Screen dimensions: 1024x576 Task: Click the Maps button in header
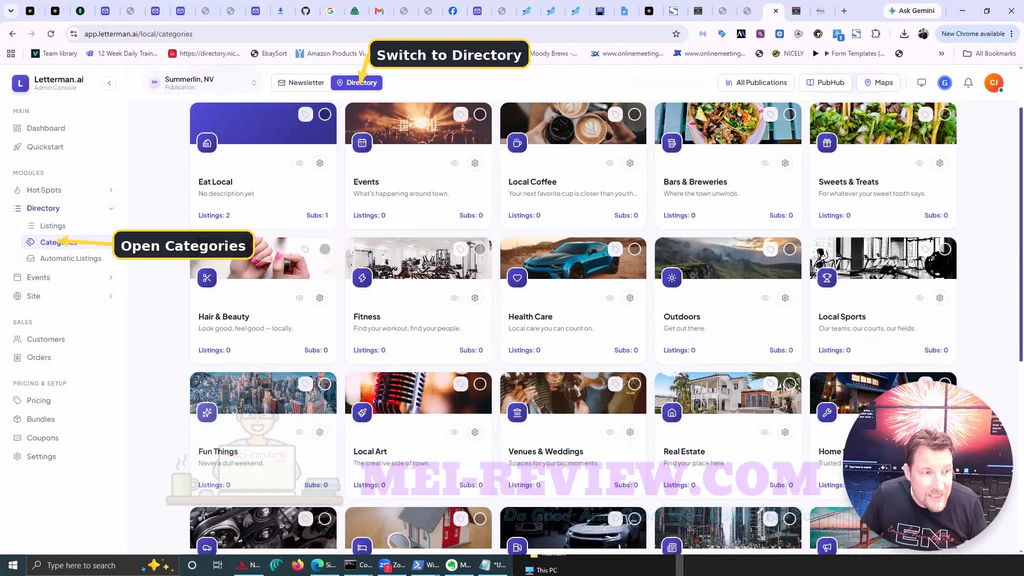point(878,83)
